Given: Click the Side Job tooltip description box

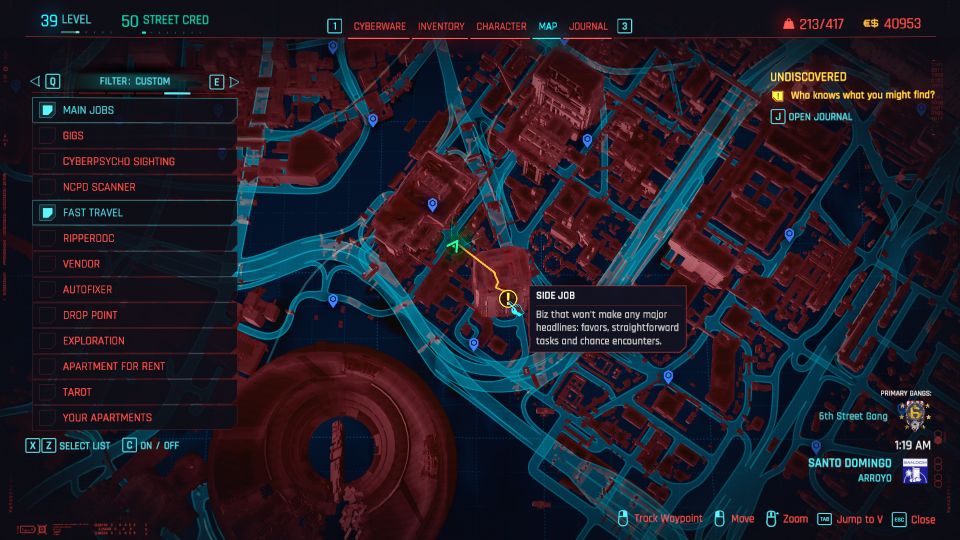Looking at the screenshot, I should 607,320.
